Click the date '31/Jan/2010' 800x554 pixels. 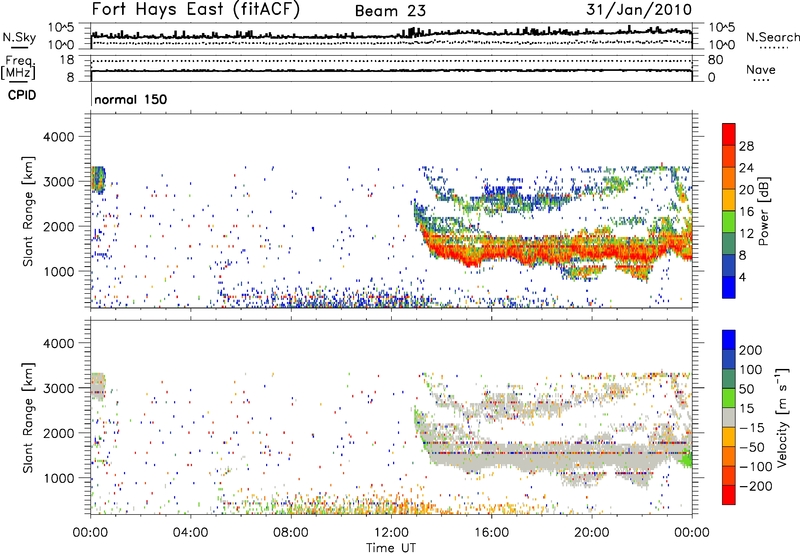(639, 10)
